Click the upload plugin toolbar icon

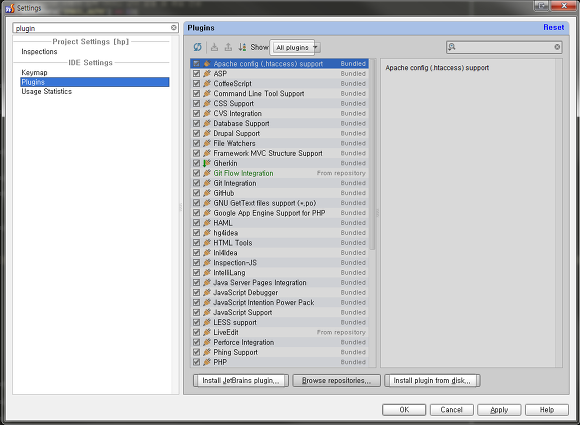(x=228, y=47)
